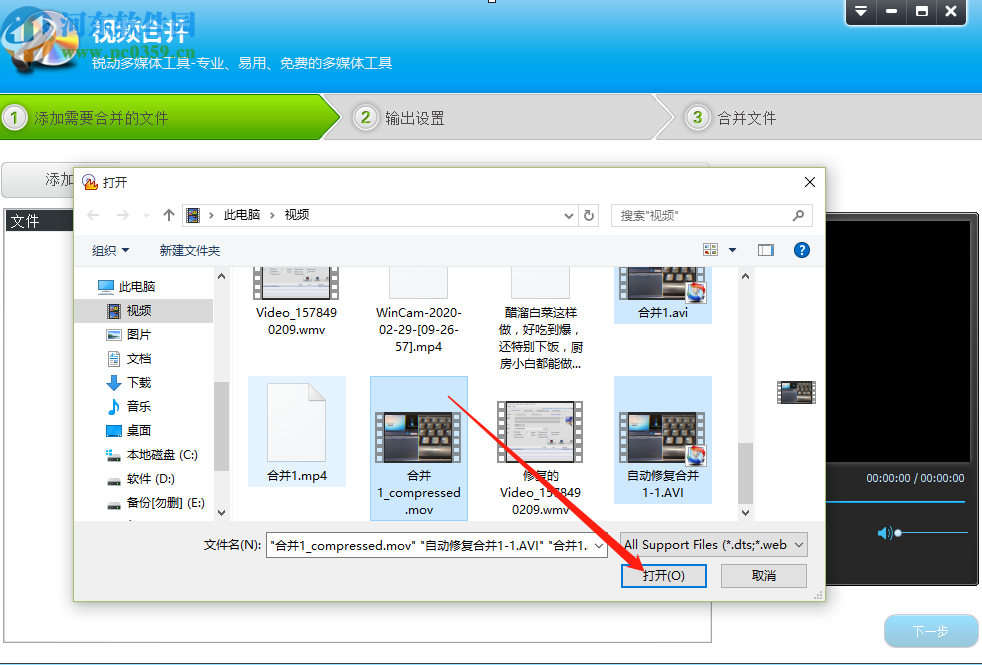
Task: Toggle the preview pane icon
Action: pos(765,250)
